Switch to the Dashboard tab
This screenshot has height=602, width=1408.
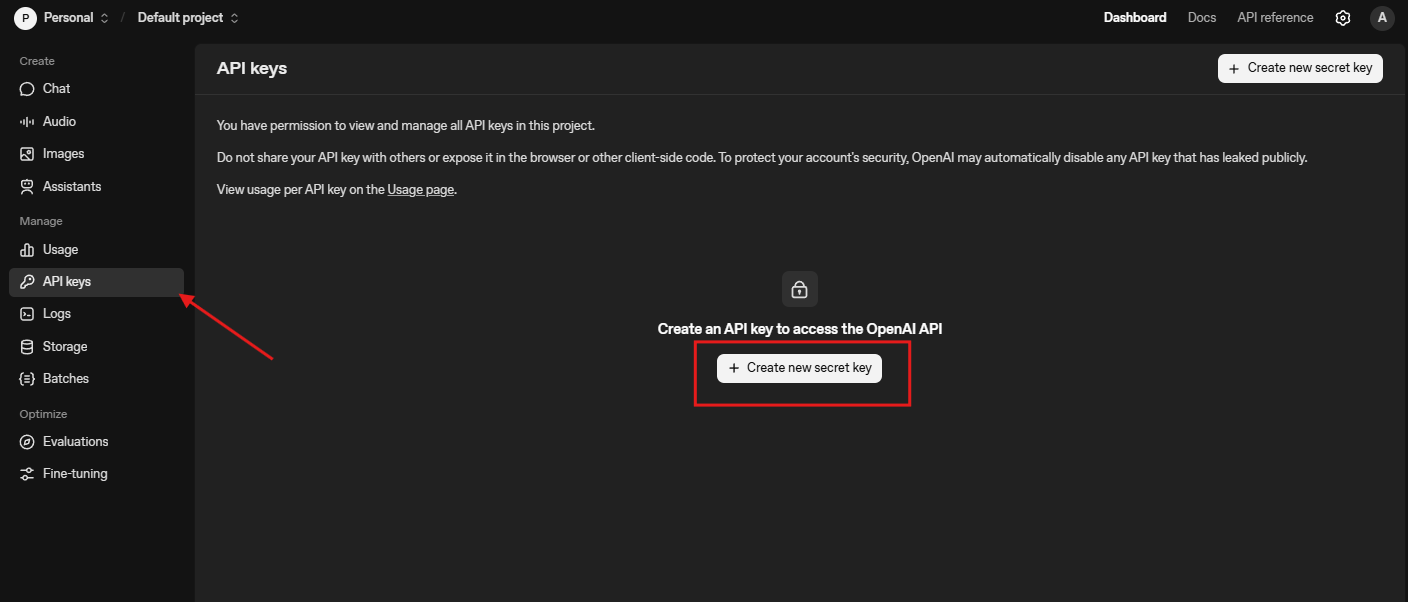click(1135, 18)
